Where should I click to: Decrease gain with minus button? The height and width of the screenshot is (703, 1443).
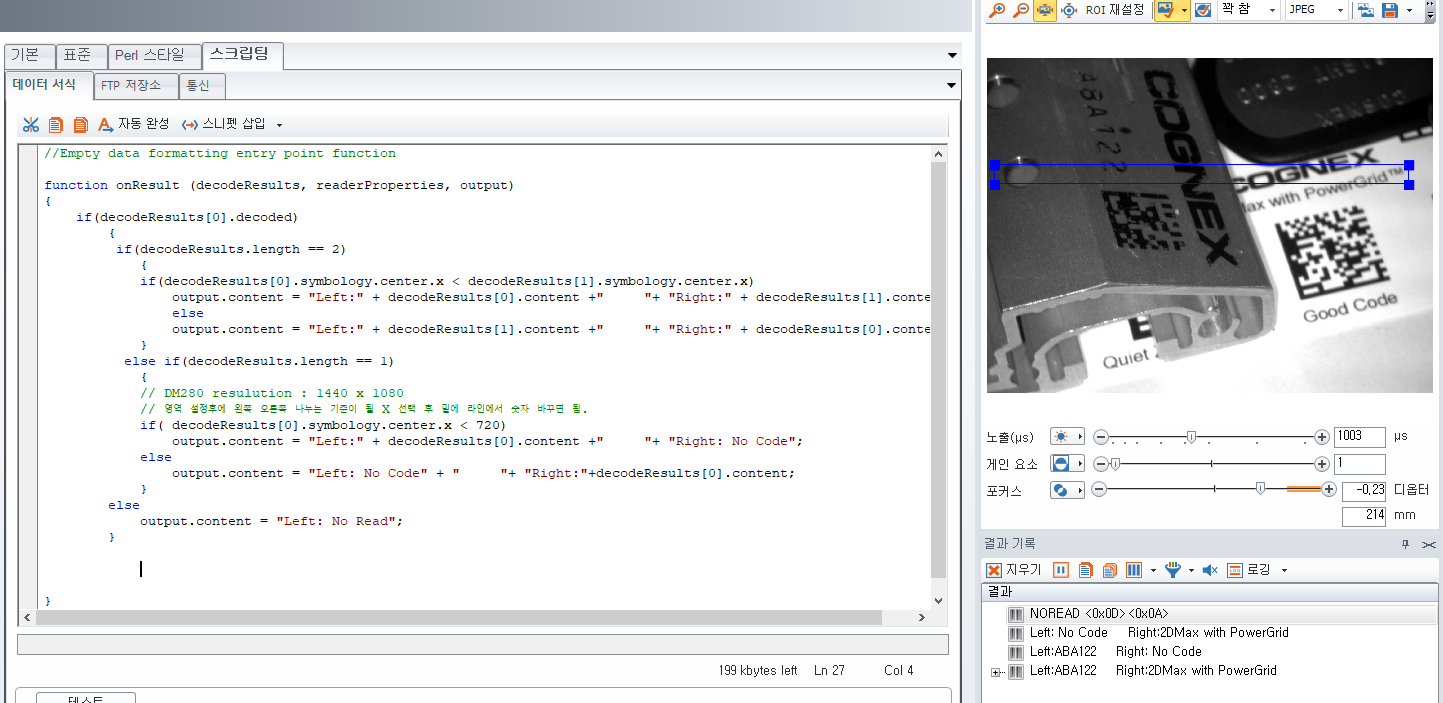click(1100, 464)
